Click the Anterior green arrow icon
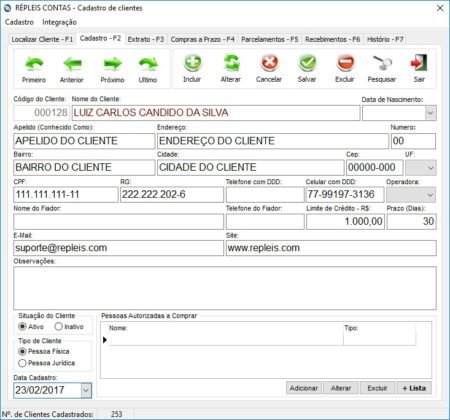This screenshot has height=420, width=450. [x=72, y=63]
